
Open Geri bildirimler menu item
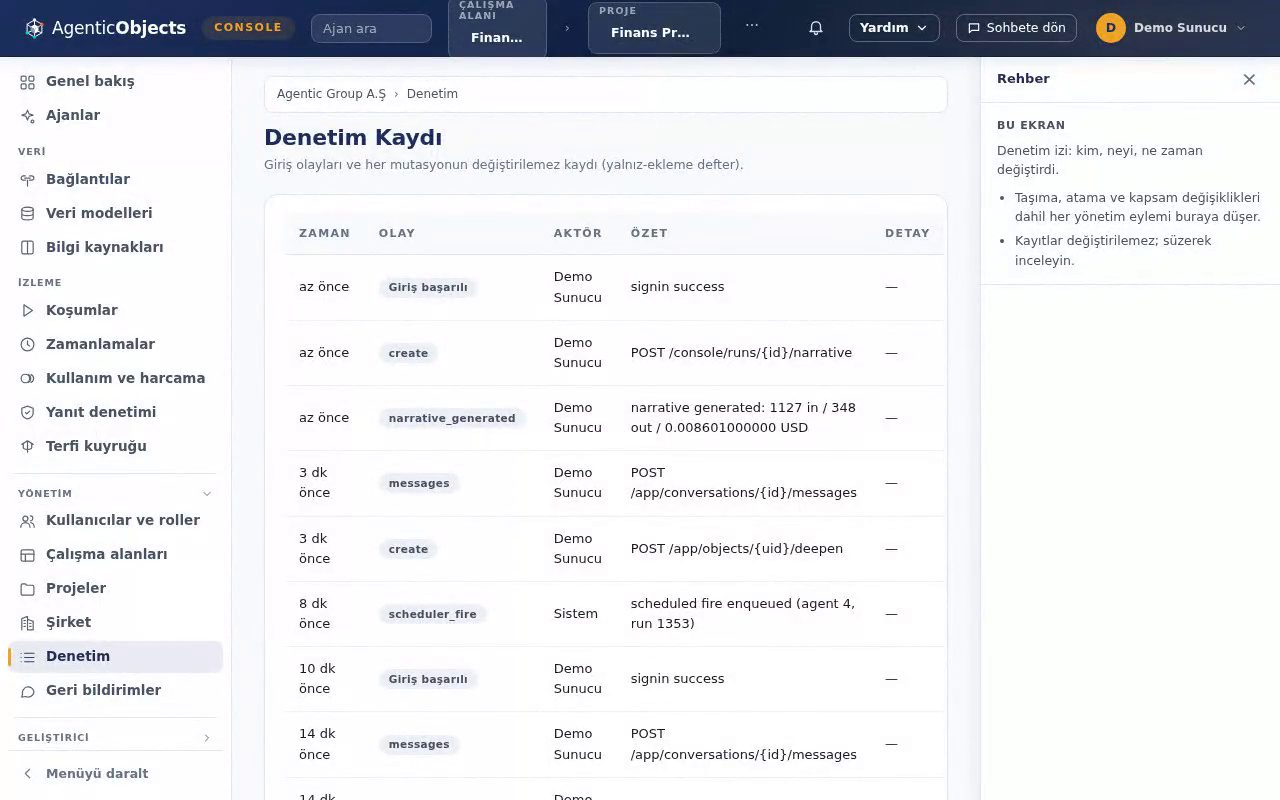(116, 691)
